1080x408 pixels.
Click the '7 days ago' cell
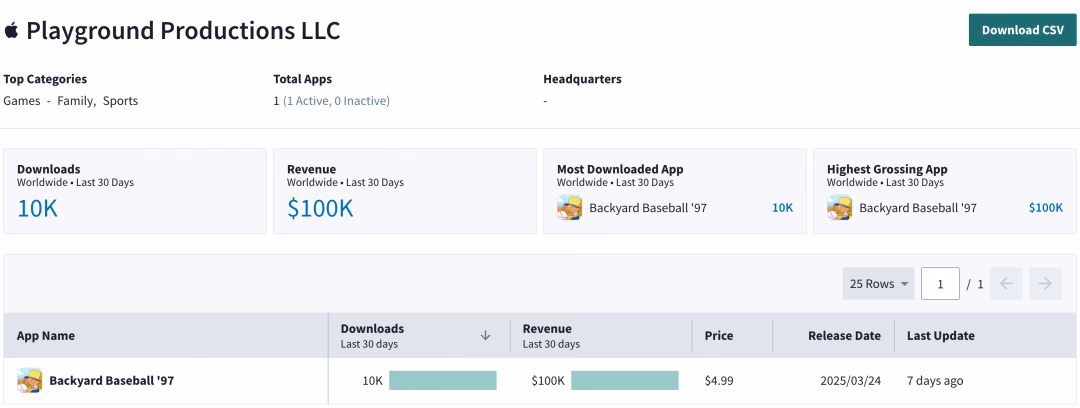point(935,380)
